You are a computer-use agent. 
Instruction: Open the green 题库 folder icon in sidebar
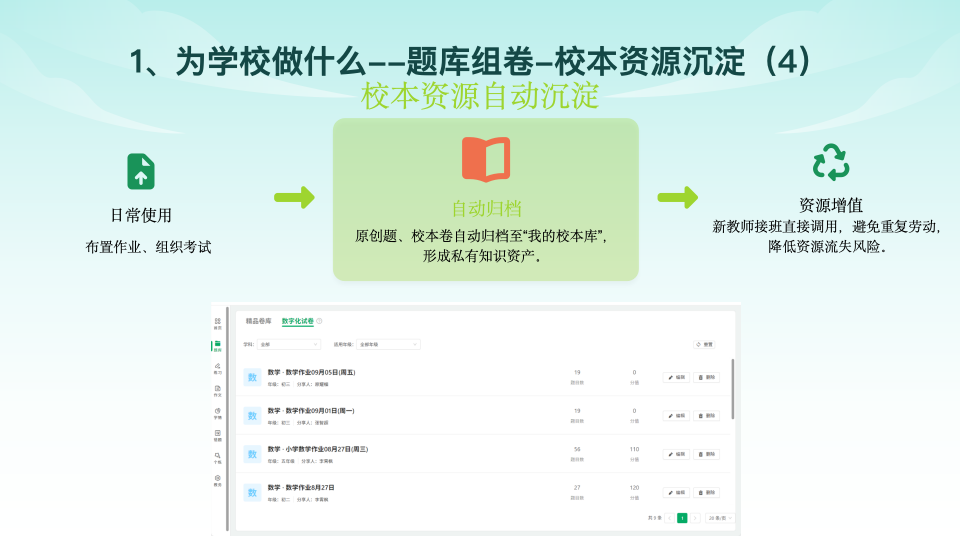217,345
